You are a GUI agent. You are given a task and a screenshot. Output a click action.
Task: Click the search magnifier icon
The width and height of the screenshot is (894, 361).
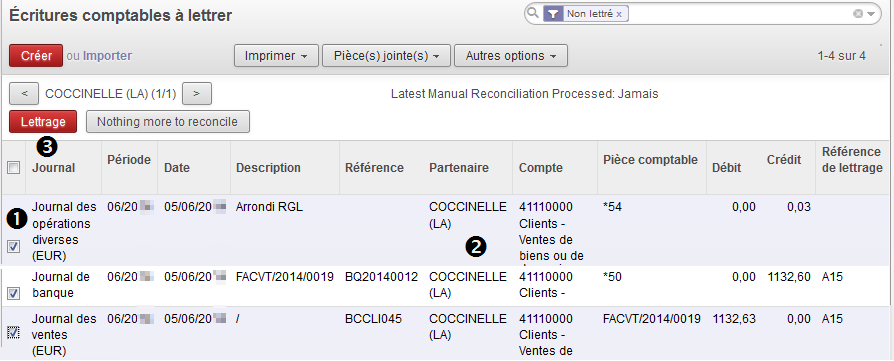(x=533, y=13)
